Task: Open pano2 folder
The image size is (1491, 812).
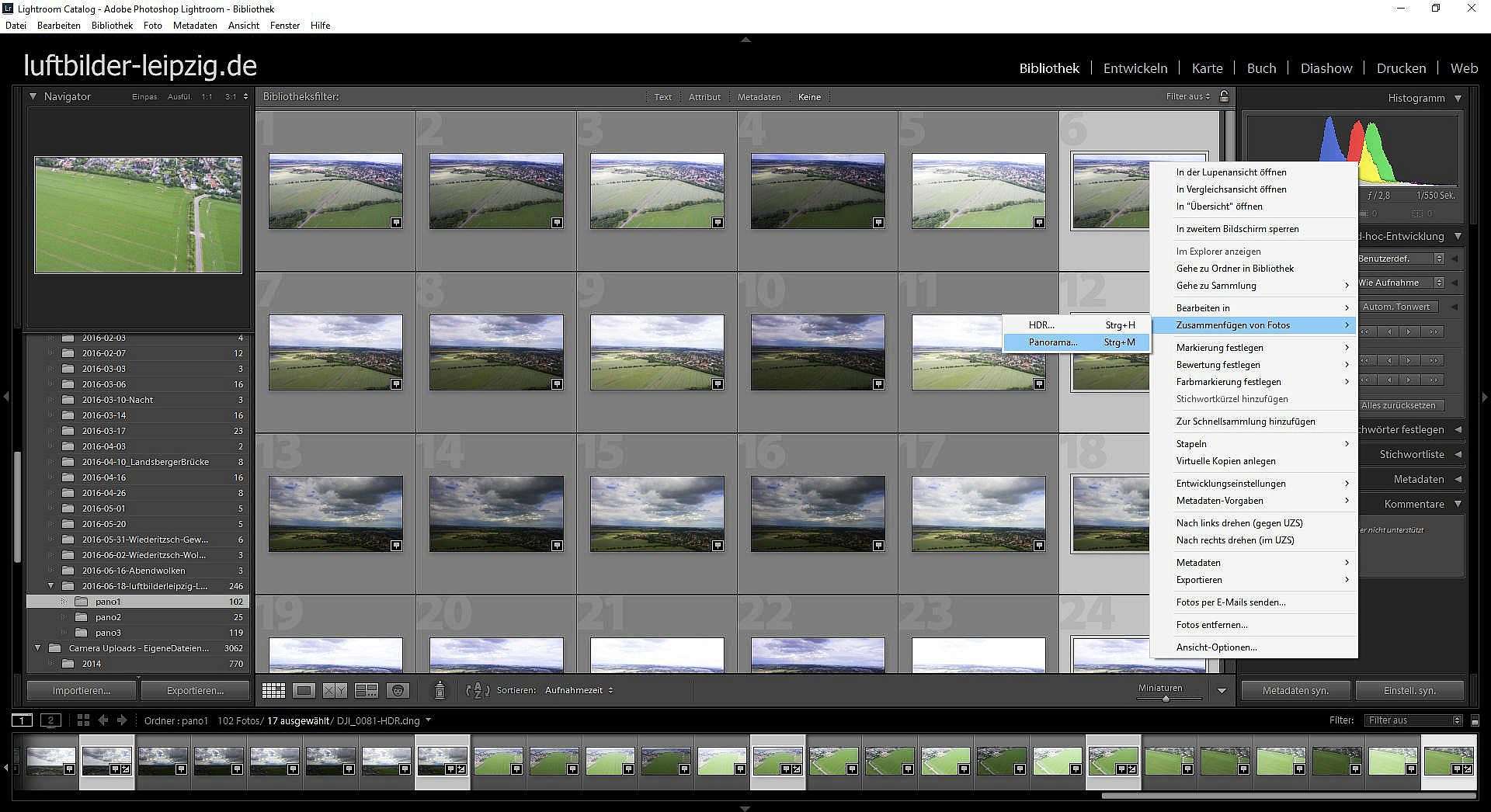Action: click(108, 617)
